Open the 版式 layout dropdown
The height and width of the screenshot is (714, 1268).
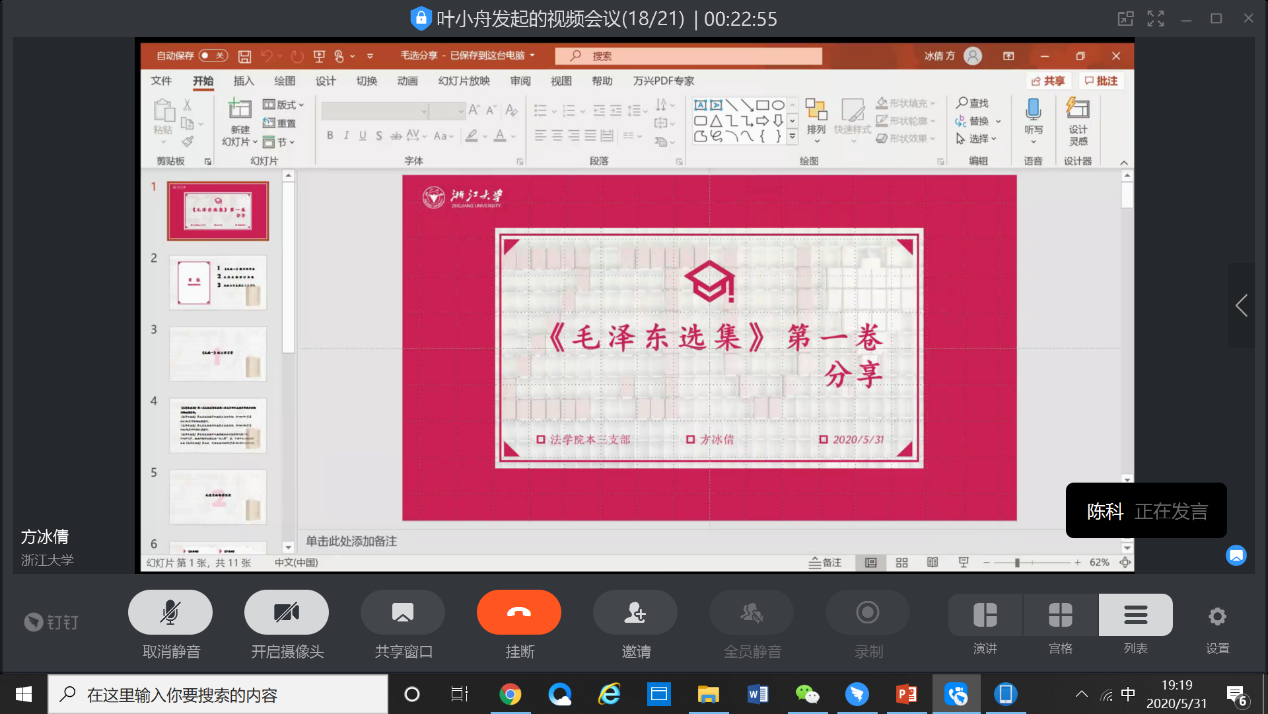pyautogui.click(x=284, y=105)
